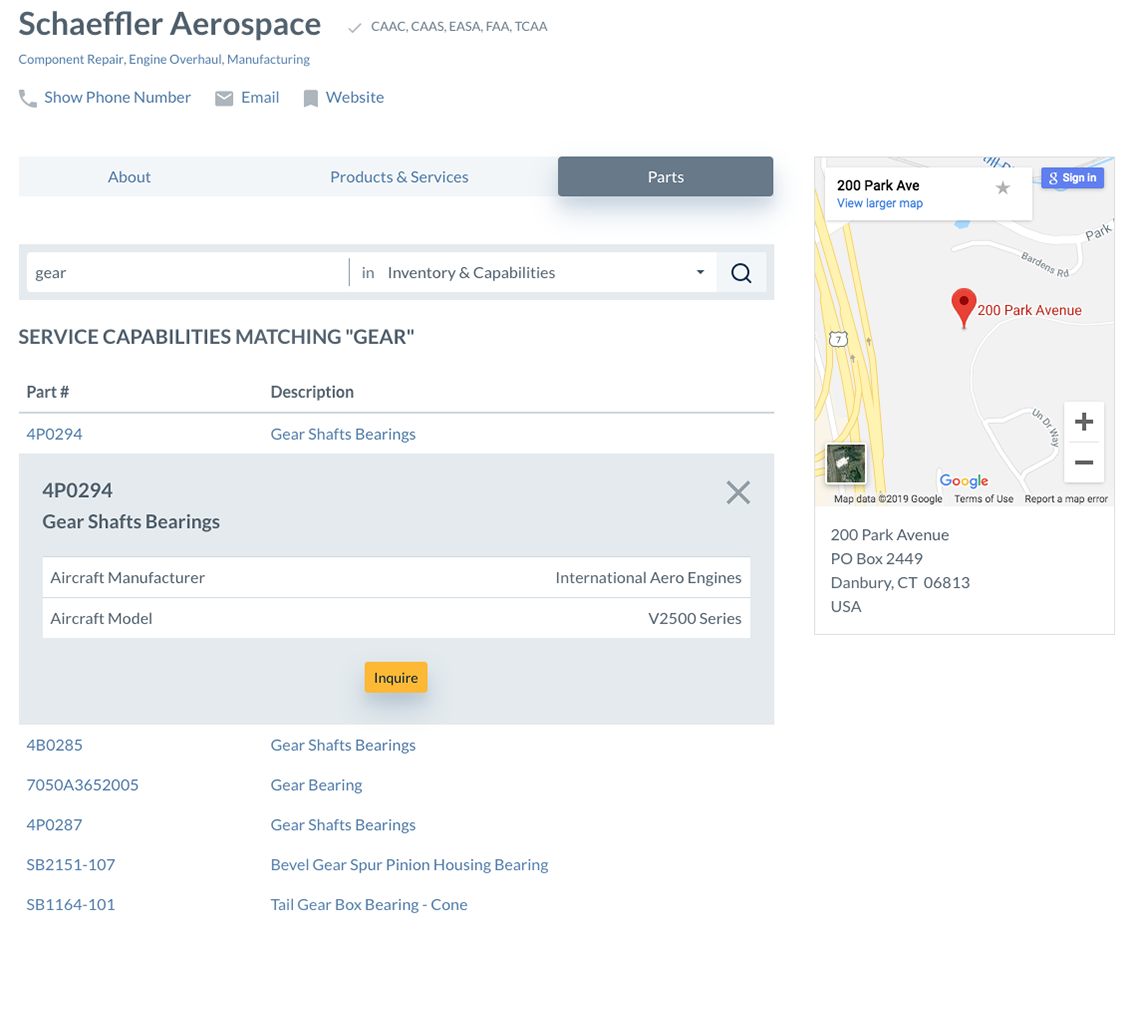Screen dimensions: 1131x1016
Task: Click the phone icon beside Show Phone Number
Action: coord(28,98)
